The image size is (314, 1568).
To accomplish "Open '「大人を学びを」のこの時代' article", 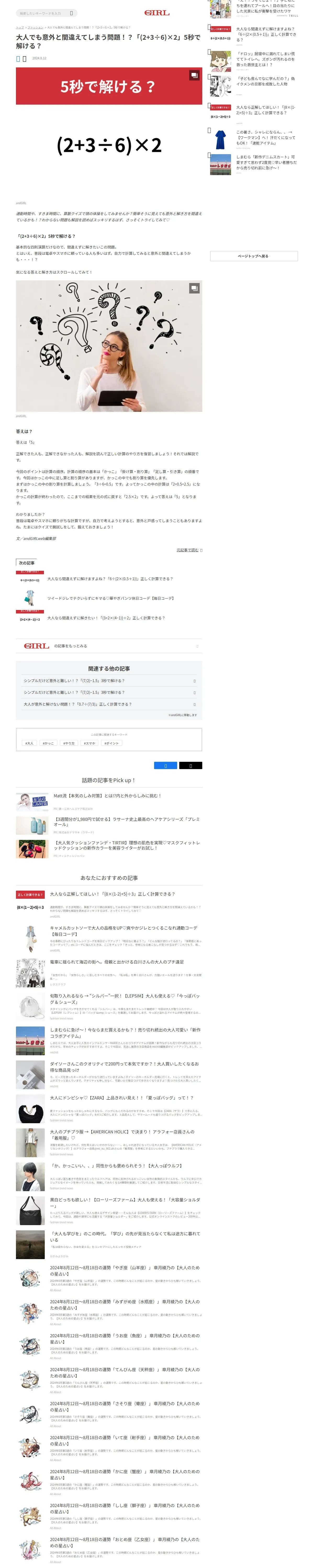I will 125,1237.
